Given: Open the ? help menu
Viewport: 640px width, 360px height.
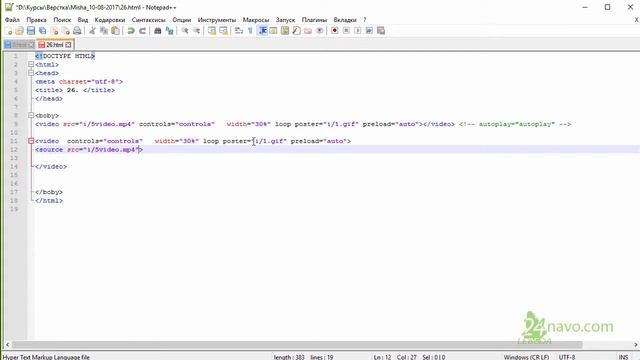Looking at the screenshot, I should click(365, 20).
